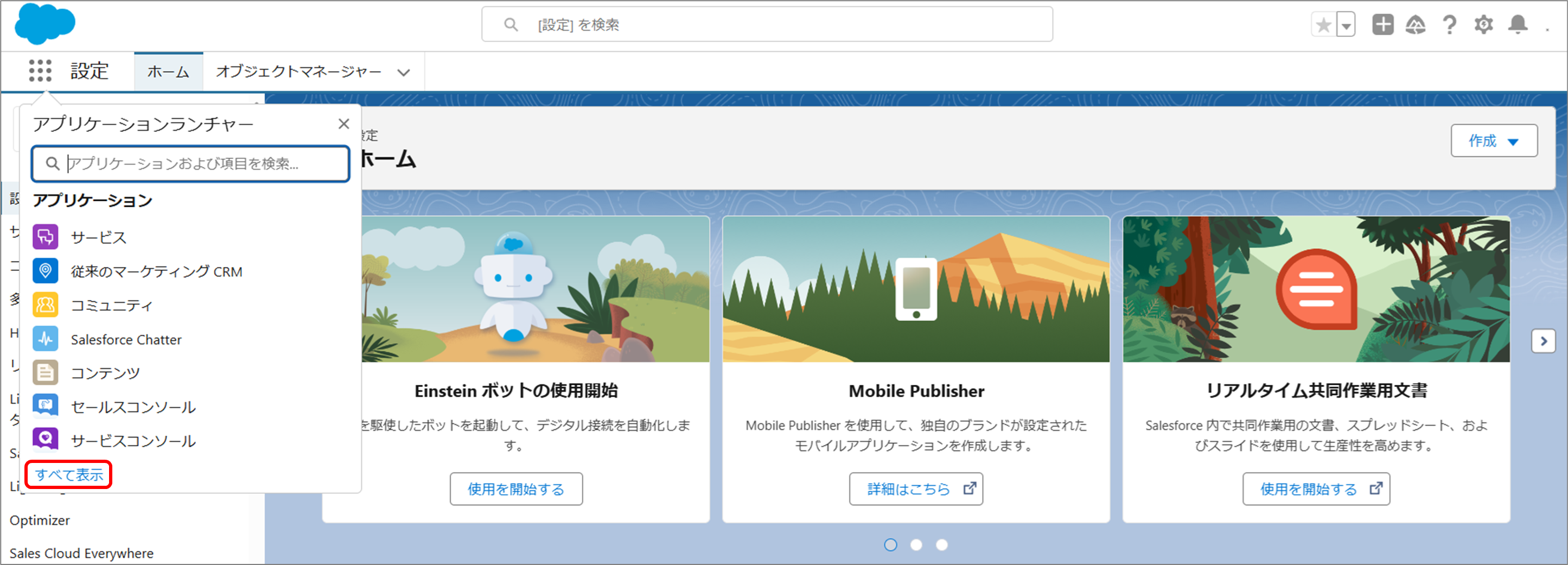Click the サービス app icon
This screenshot has width=1568, height=565.
point(46,237)
